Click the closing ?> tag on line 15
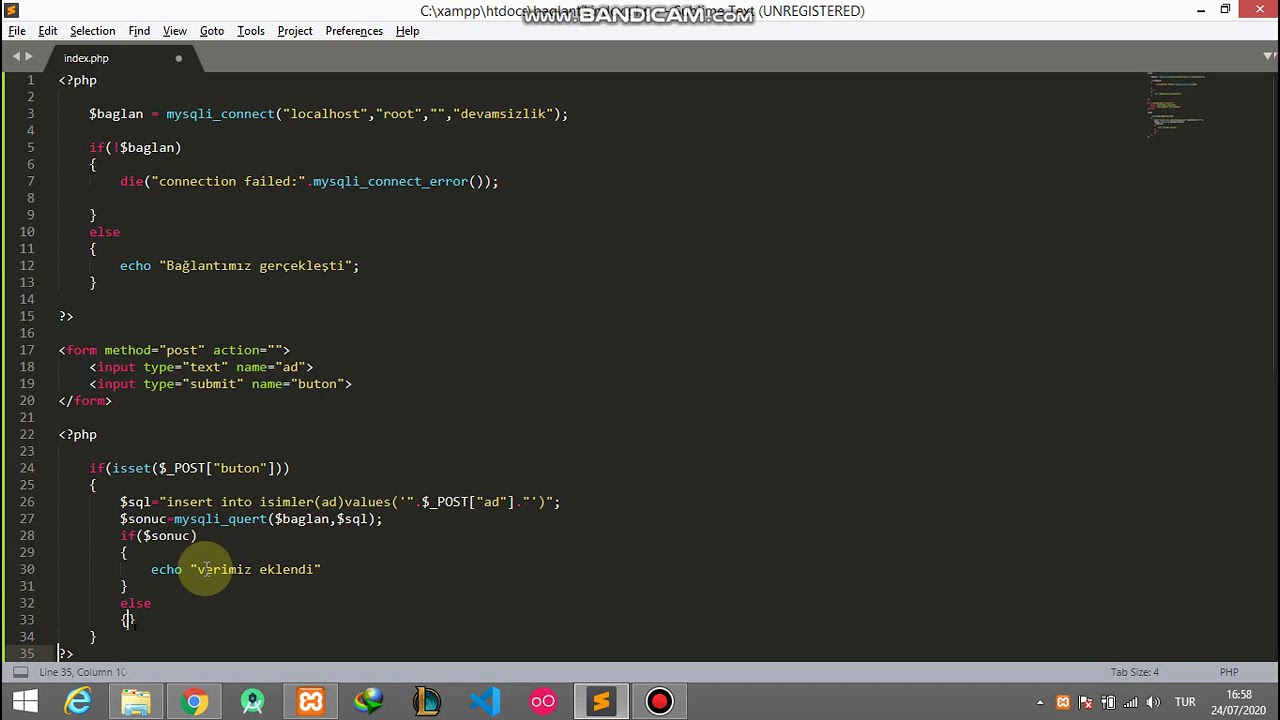This screenshot has width=1280, height=720. tap(66, 316)
